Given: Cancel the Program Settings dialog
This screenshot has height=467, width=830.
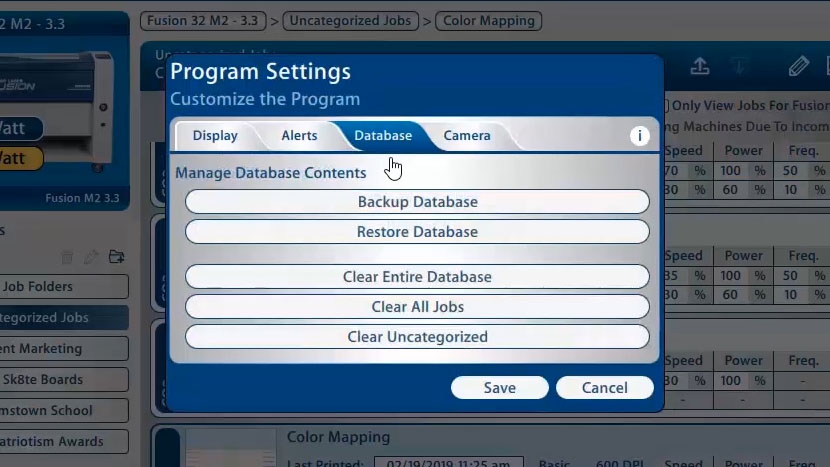Looking at the screenshot, I should pos(604,388).
